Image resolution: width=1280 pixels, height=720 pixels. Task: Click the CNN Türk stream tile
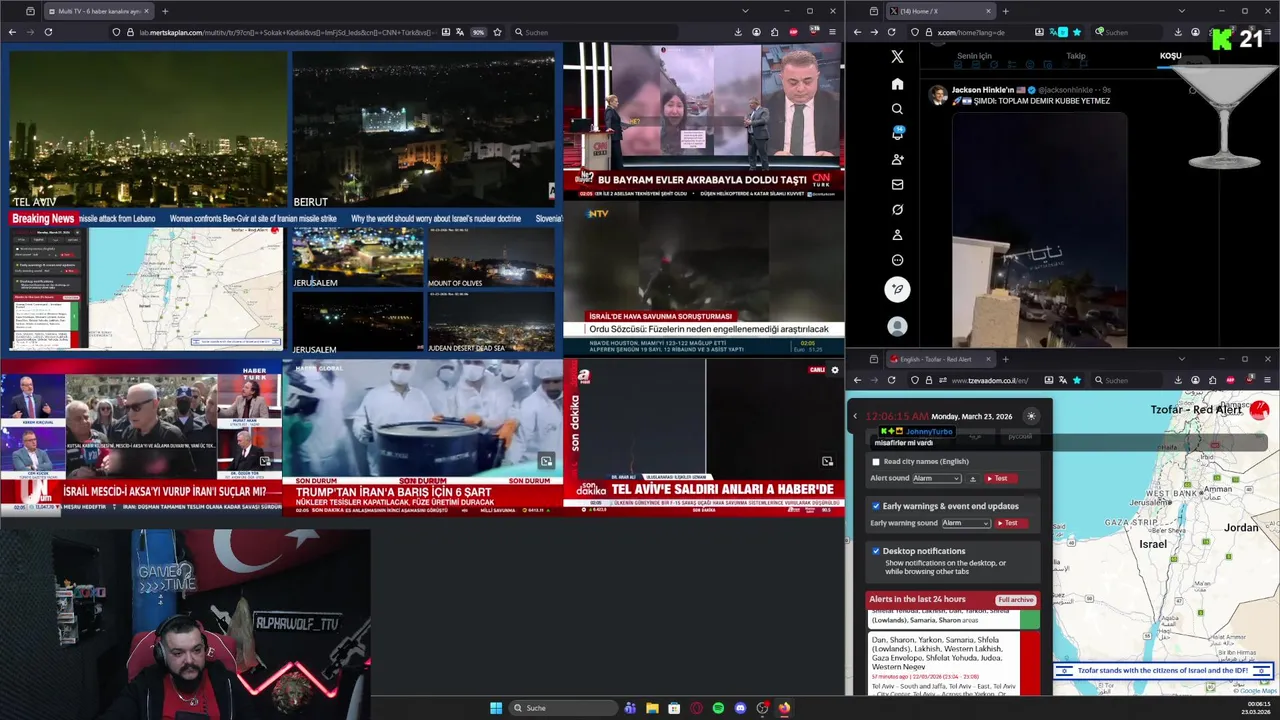tap(703, 121)
